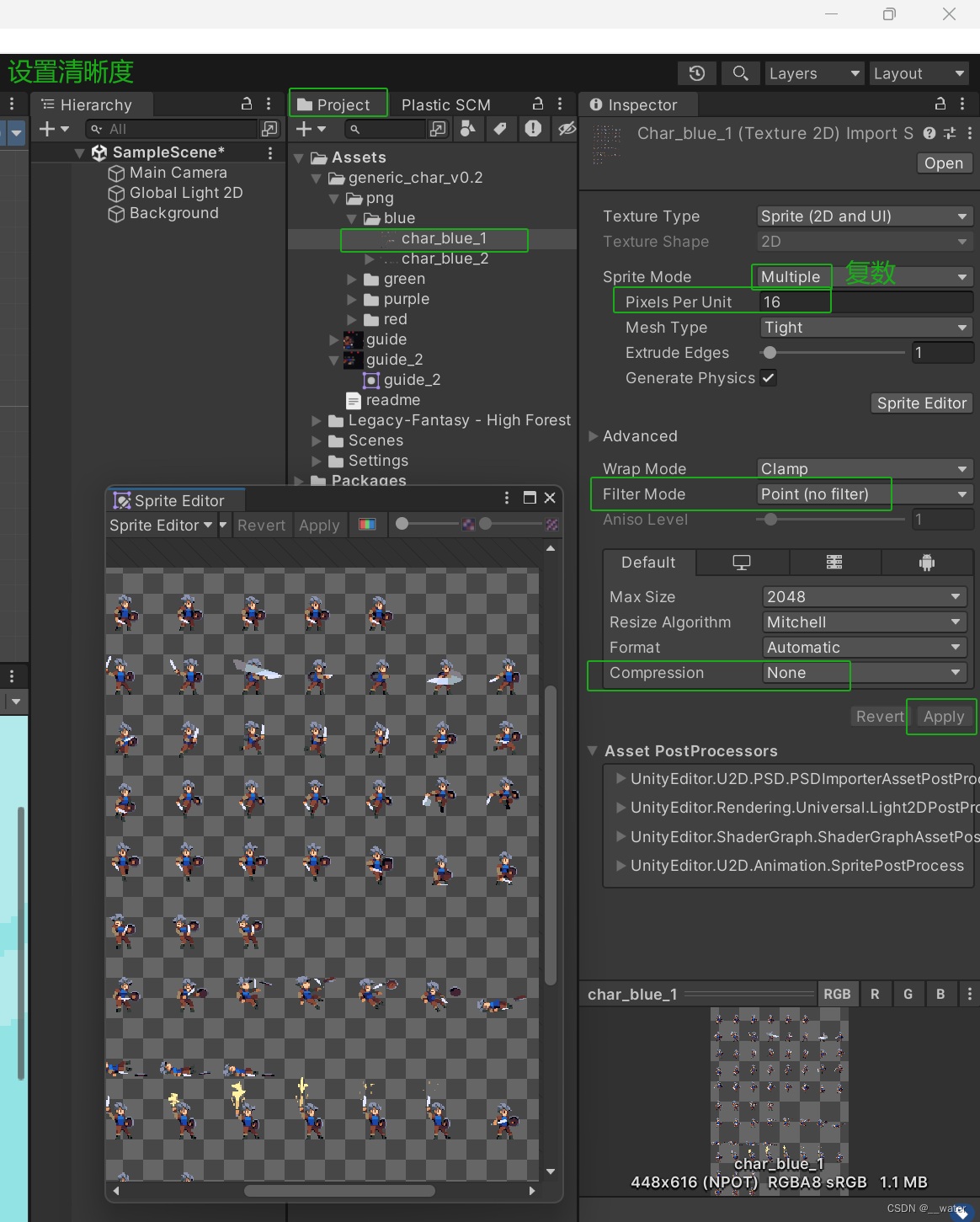980x1222 pixels.
Task: Toggle the Sprite Editor RGB color channel icon
Action: point(367,525)
